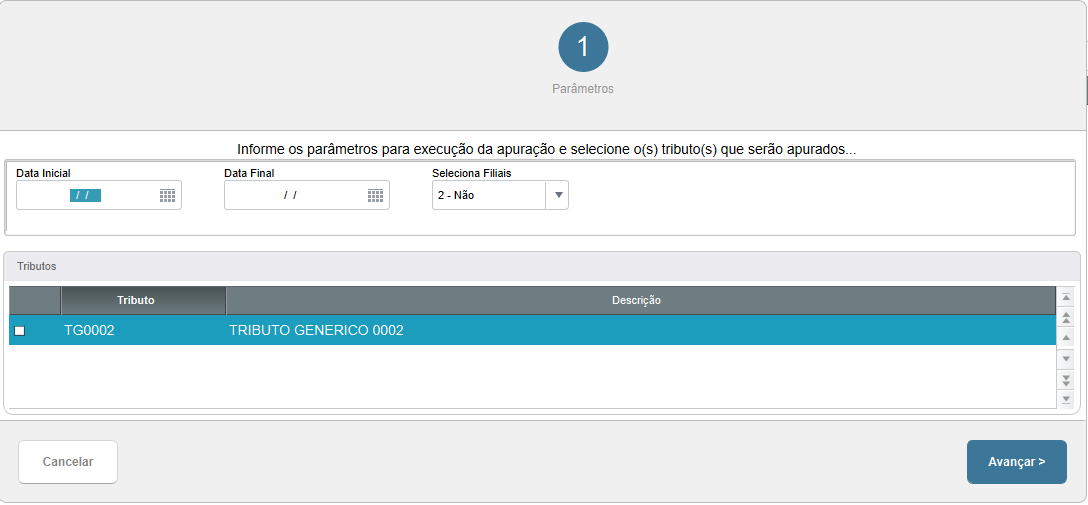Click the Cancelar button
This screenshot has height=505, width=1088.
pos(68,462)
